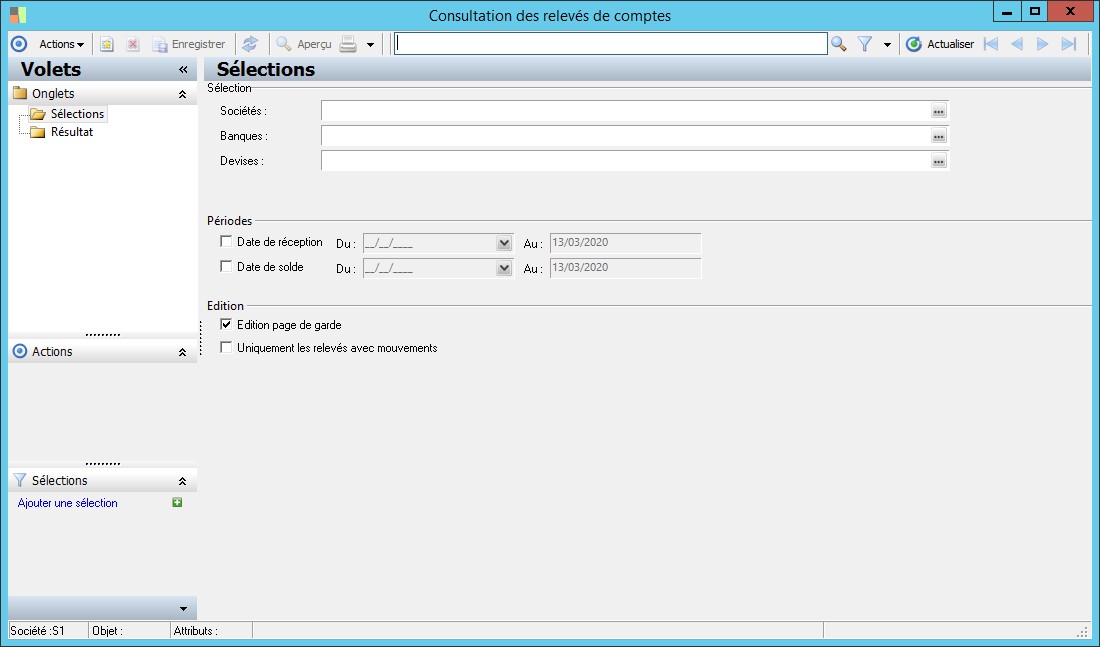This screenshot has width=1100, height=647.
Task: Click the Onglets folder icon
Action: tap(20, 93)
